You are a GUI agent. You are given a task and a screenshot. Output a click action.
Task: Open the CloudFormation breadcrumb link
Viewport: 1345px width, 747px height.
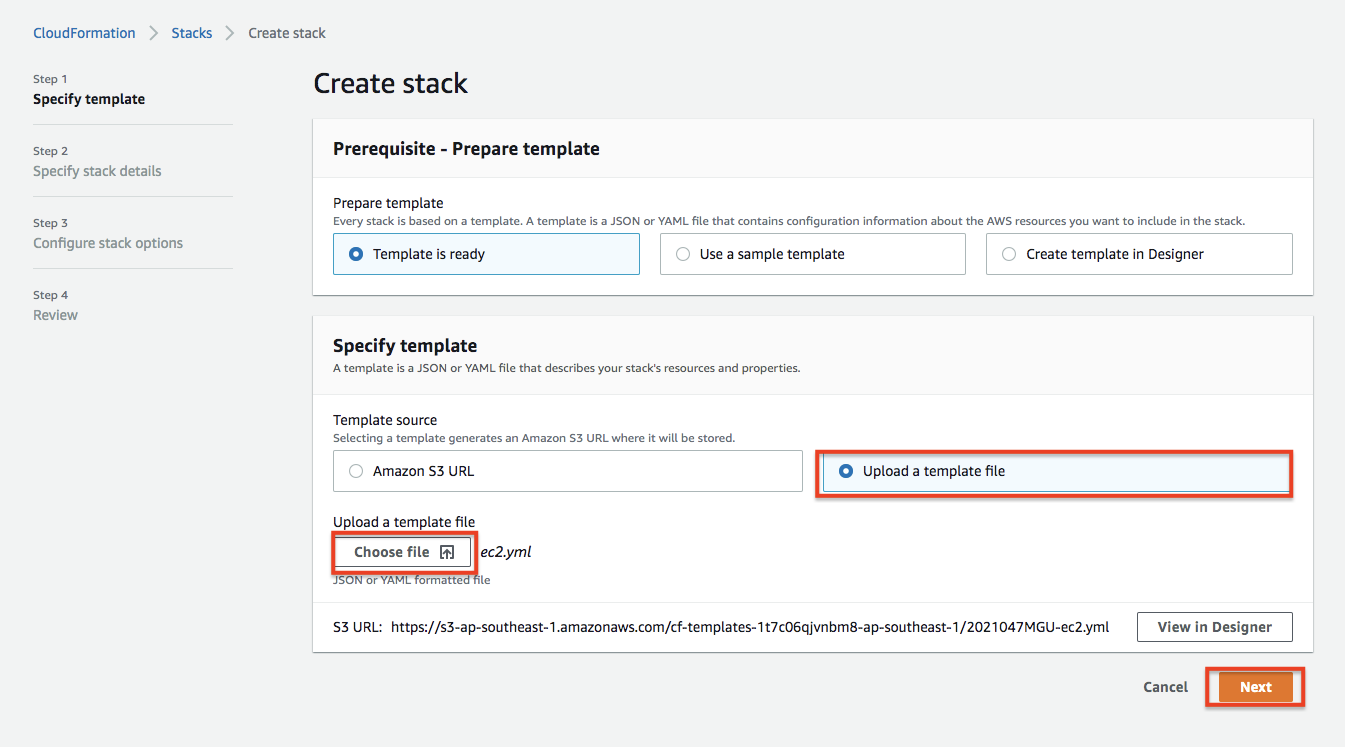point(84,33)
